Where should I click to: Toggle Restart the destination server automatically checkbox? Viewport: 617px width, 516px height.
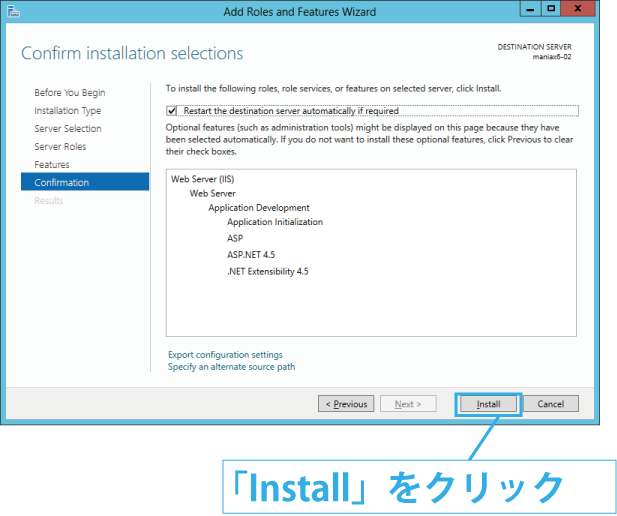coord(172,111)
